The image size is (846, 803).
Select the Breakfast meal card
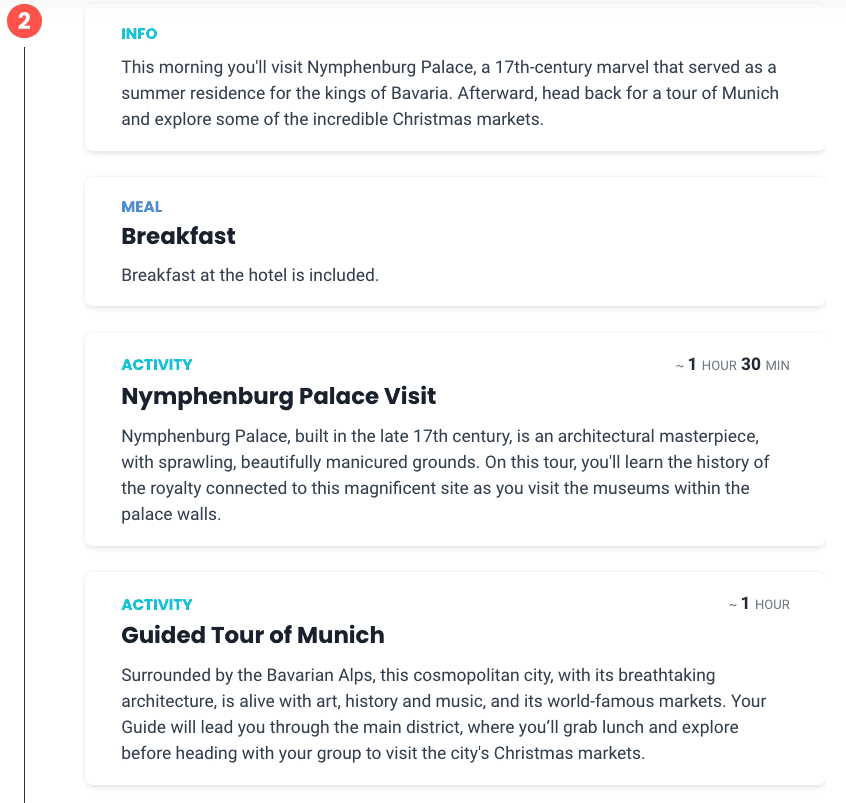(x=455, y=241)
